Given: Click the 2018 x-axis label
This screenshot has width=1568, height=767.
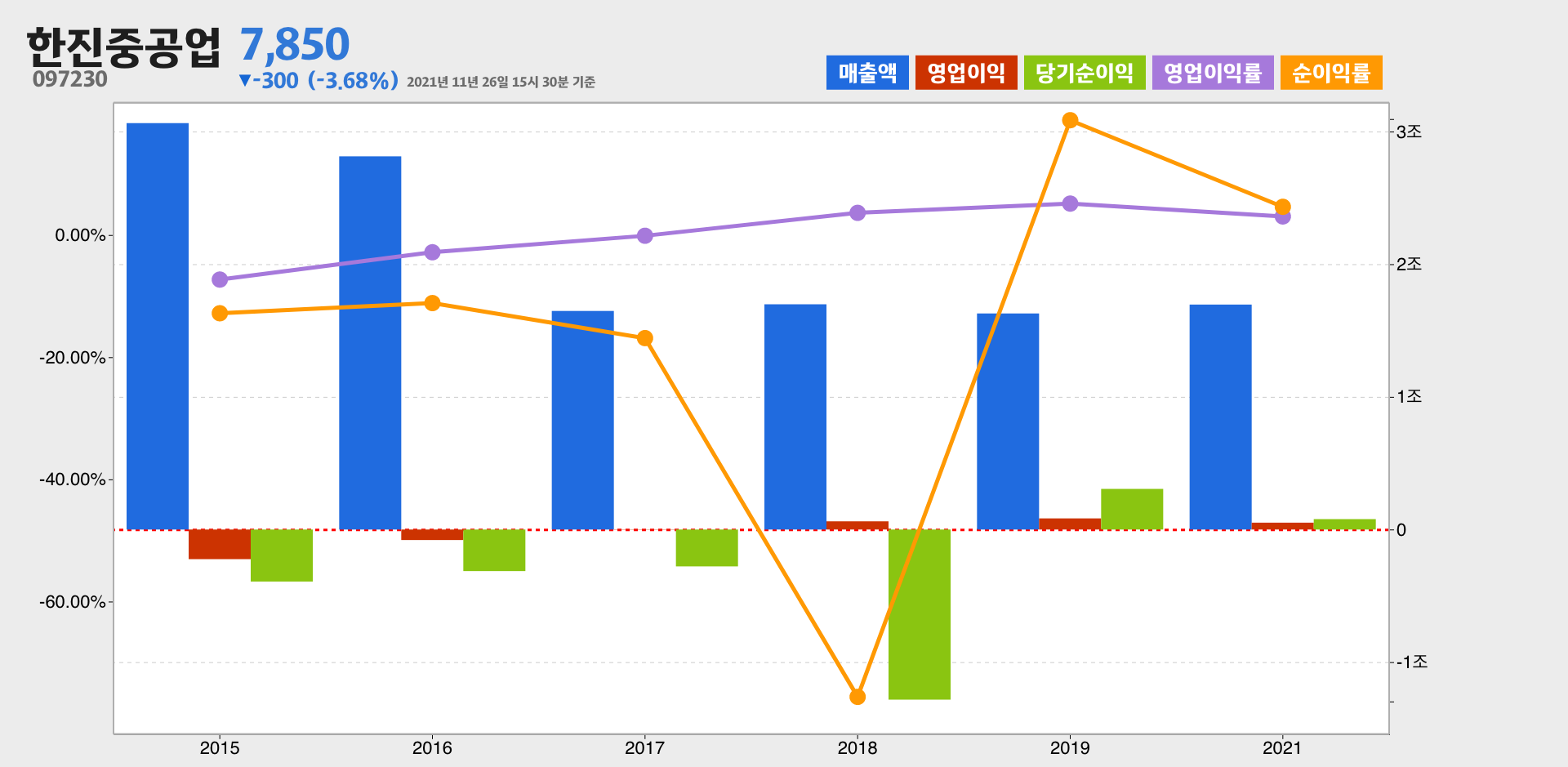Looking at the screenshot, I should [x=857, y=747].
